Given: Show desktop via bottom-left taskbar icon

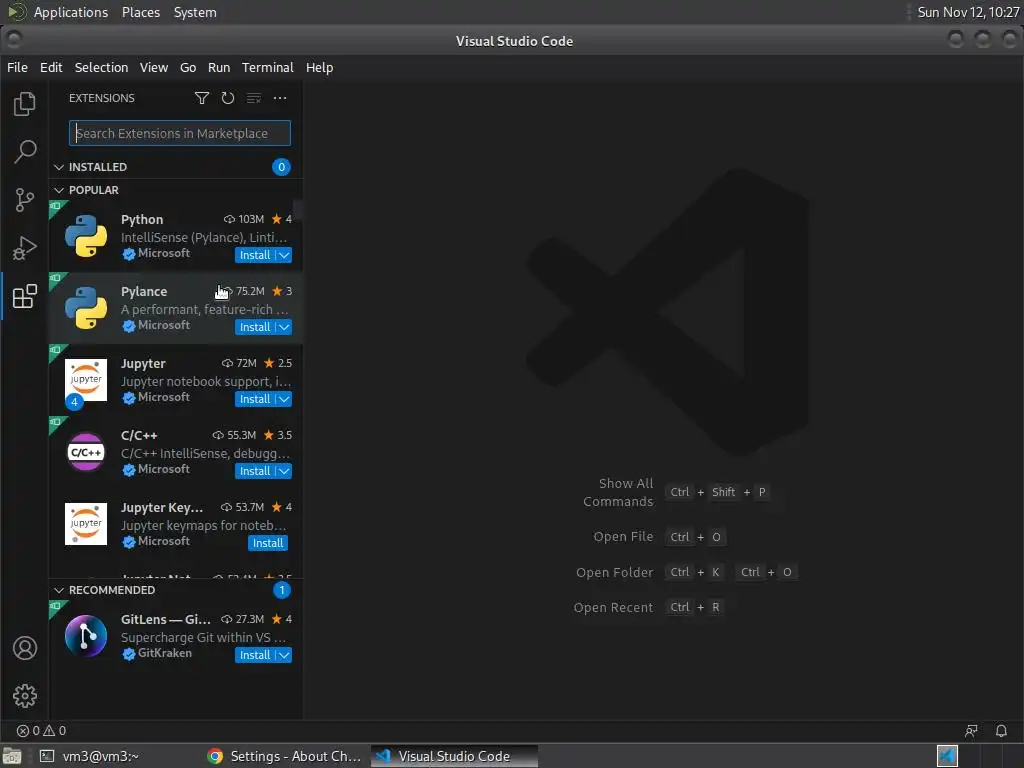Looking at the screenshot, I should 12,756.
